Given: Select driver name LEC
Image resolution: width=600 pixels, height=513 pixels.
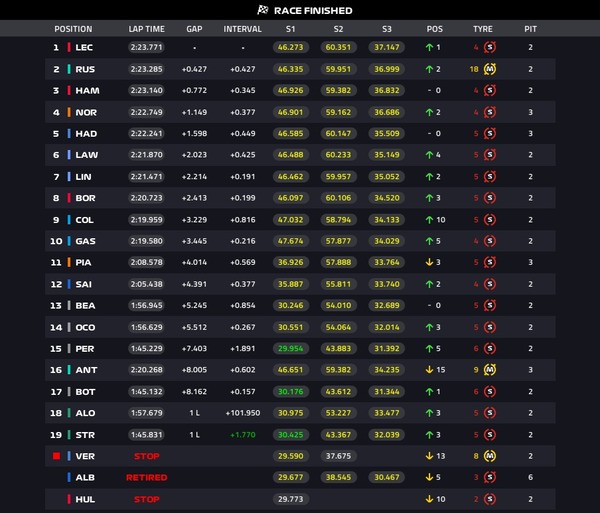Looking at the screenshot, I should click(84, 47).
